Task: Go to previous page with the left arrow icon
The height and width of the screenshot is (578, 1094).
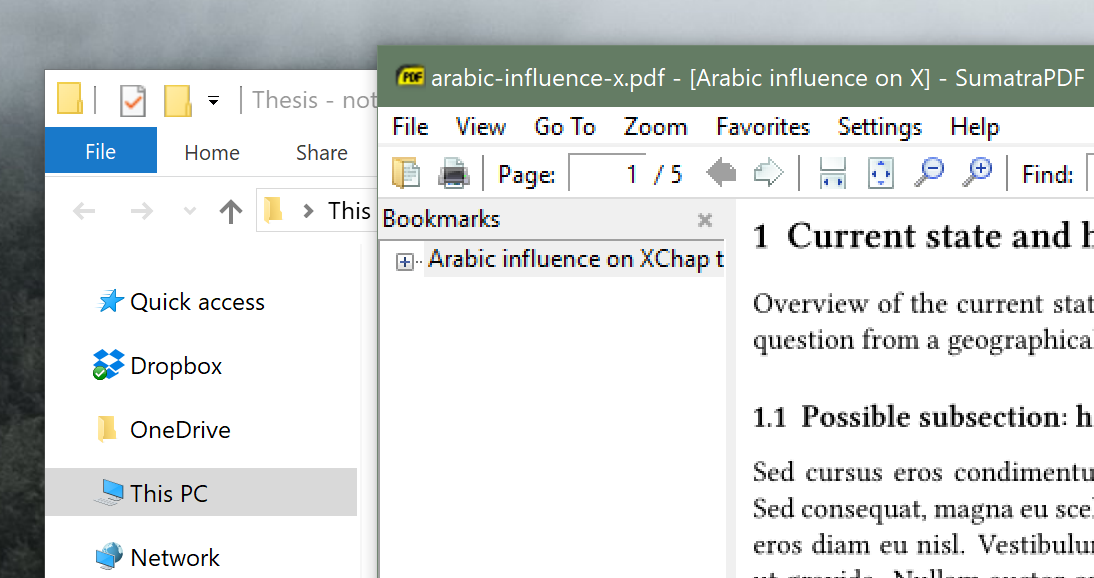Action: [719, 172]
